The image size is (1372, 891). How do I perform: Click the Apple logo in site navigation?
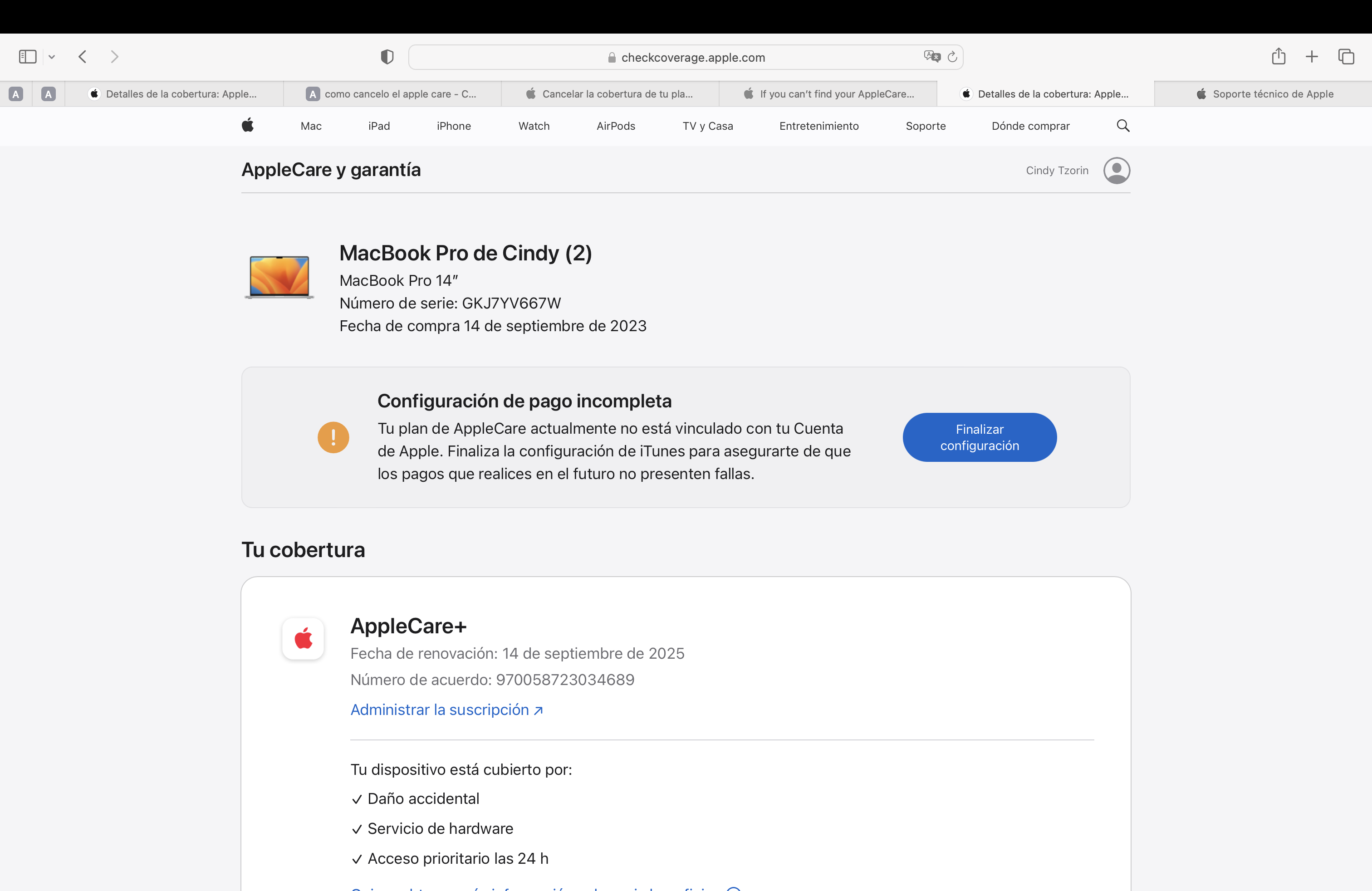[248, 126]
